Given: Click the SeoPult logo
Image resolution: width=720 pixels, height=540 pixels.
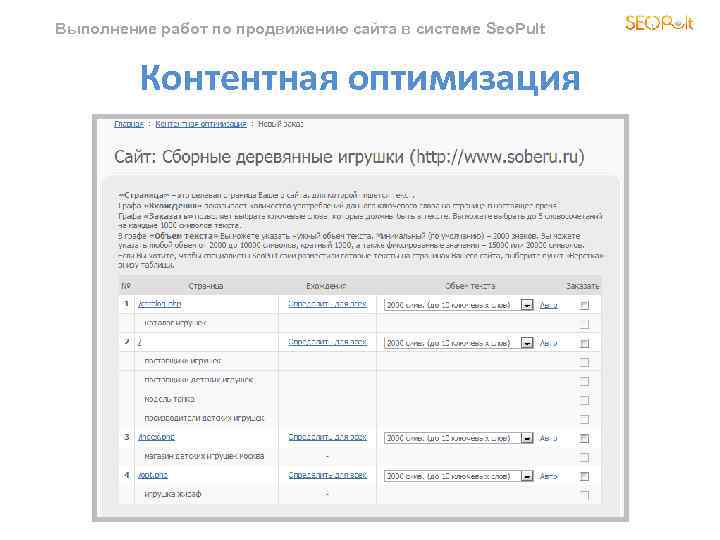Looking at the screenshot, I should 659,23.
